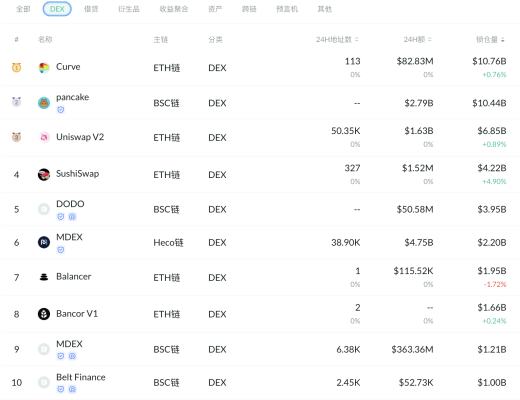Click the Balancer logo icon

44,277
